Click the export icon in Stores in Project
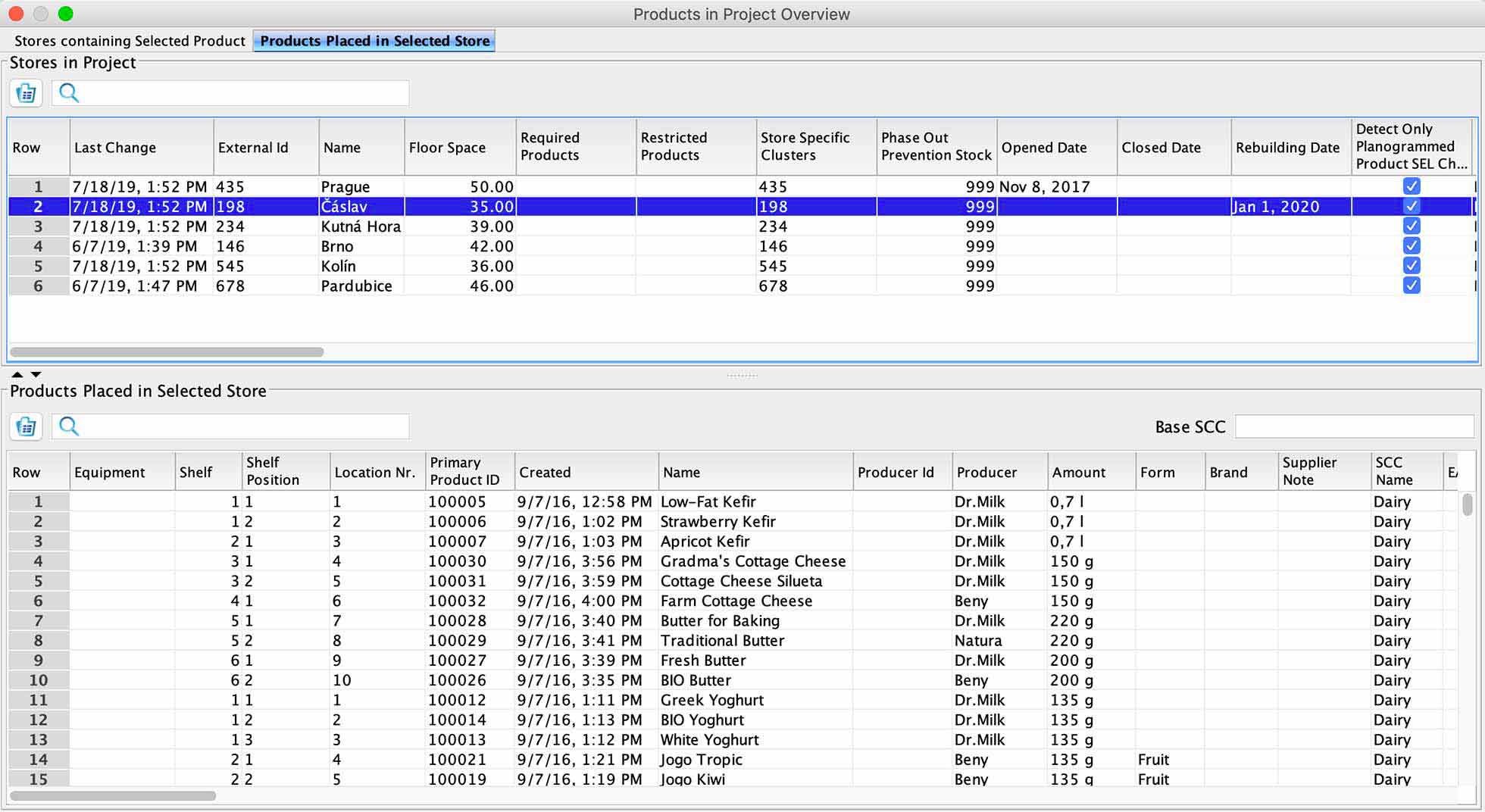This screenshot has height=812, width=1485. click(x=26, y=93)
